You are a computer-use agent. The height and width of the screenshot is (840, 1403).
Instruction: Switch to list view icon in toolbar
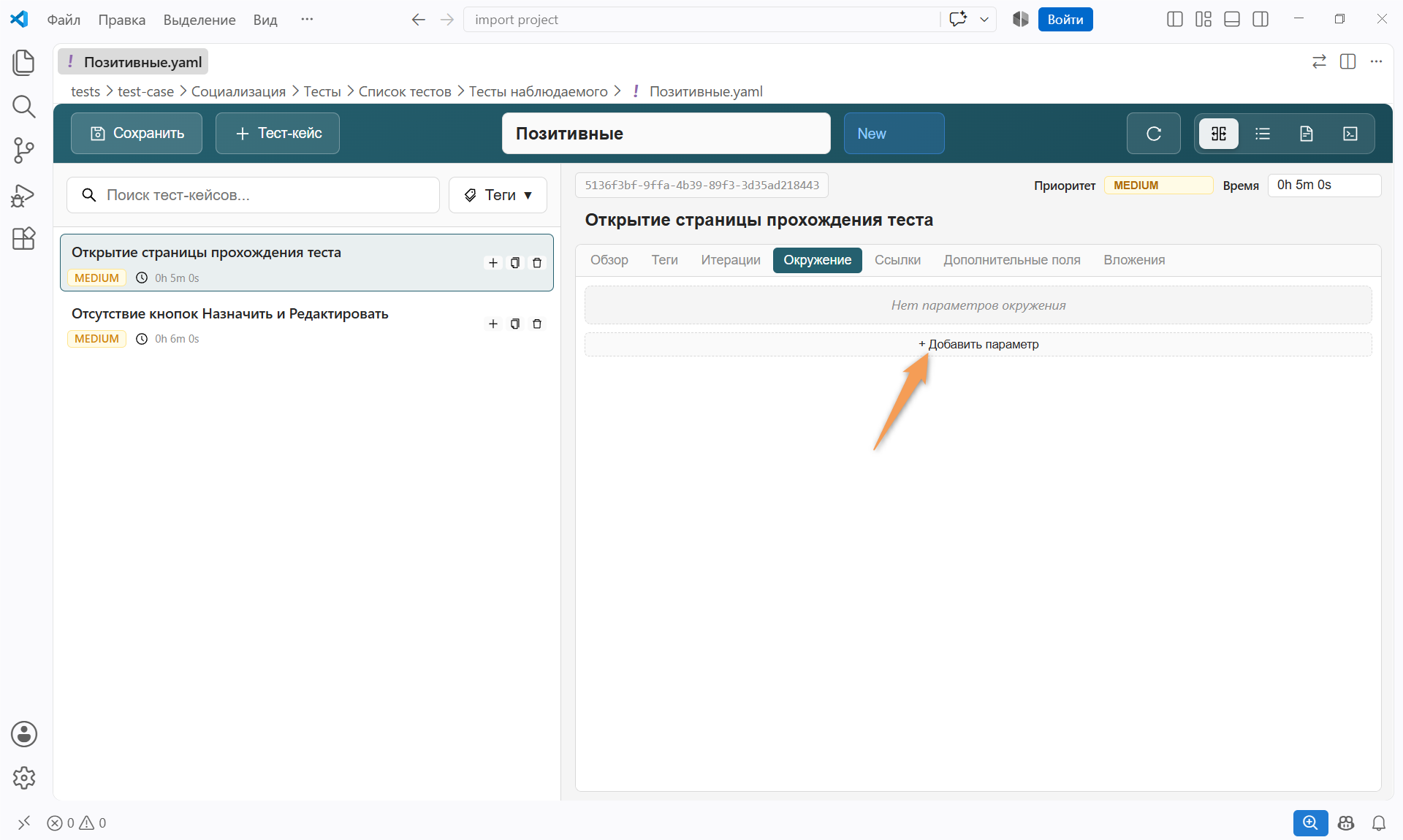pos(1263,134)
